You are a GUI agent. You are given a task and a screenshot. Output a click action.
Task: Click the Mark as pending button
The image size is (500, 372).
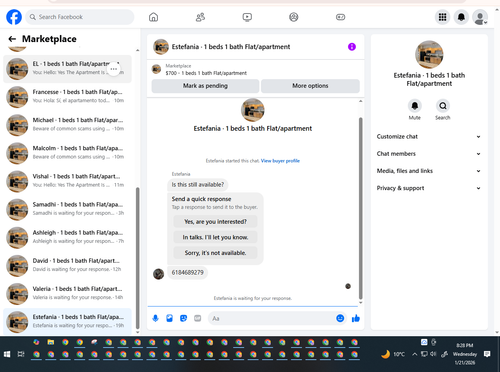pos(205,86)
